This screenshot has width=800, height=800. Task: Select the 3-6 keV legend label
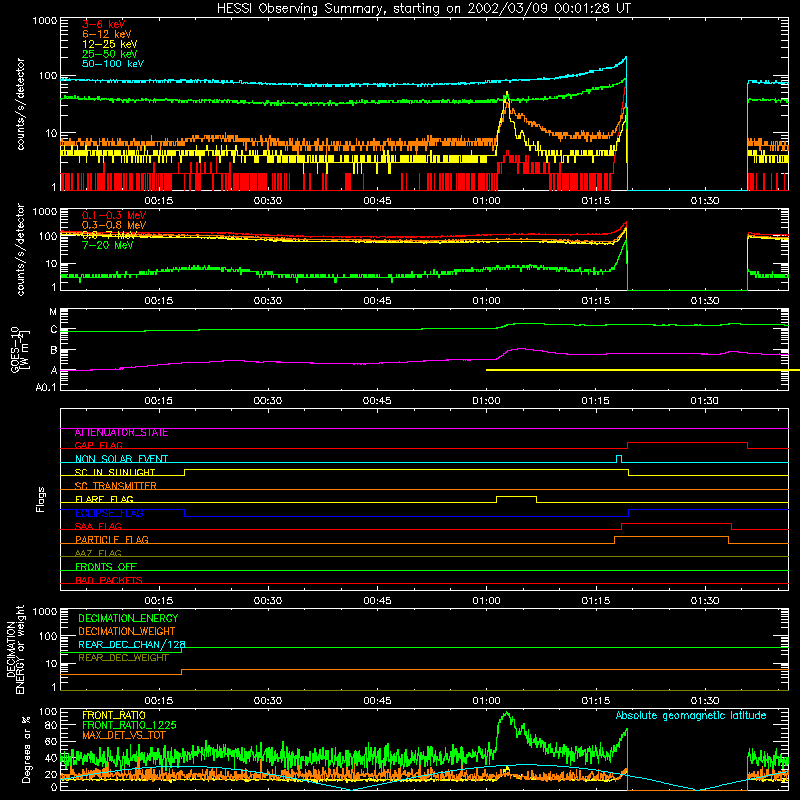pos(103,24)
